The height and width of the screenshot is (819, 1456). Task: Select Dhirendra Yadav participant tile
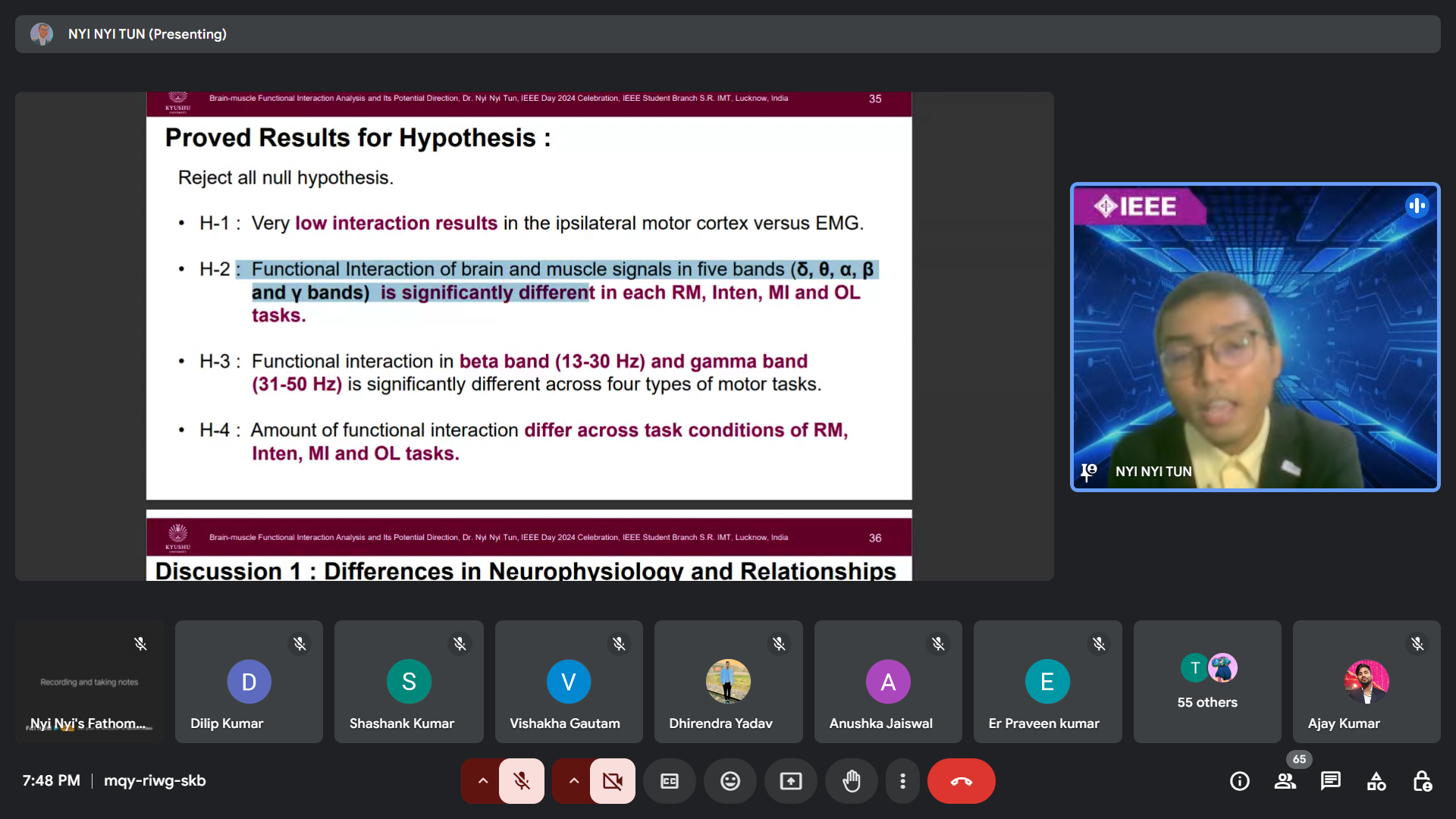point(728,681)
